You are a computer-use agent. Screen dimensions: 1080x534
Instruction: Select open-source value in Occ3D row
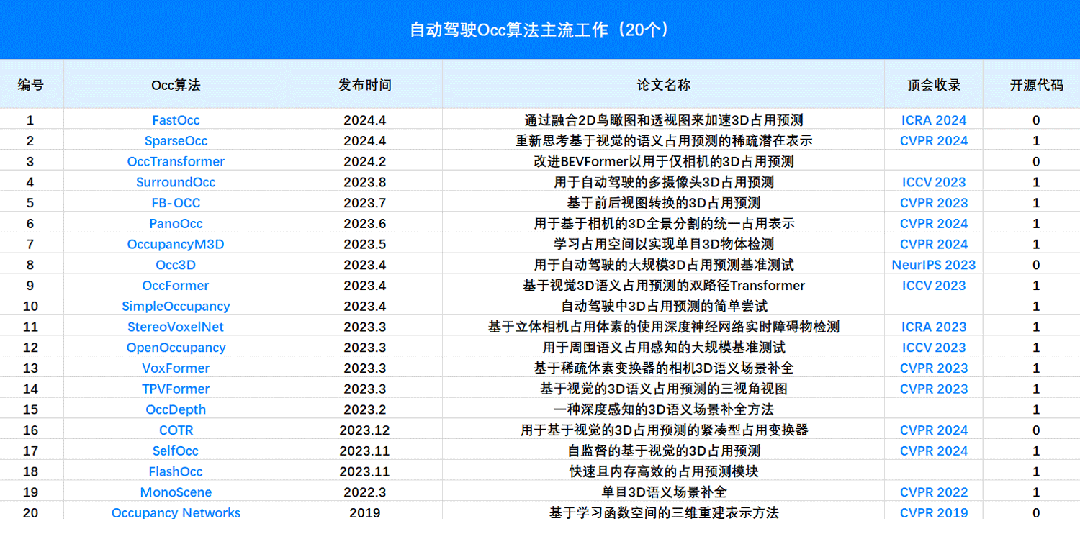pos(1036,265)
